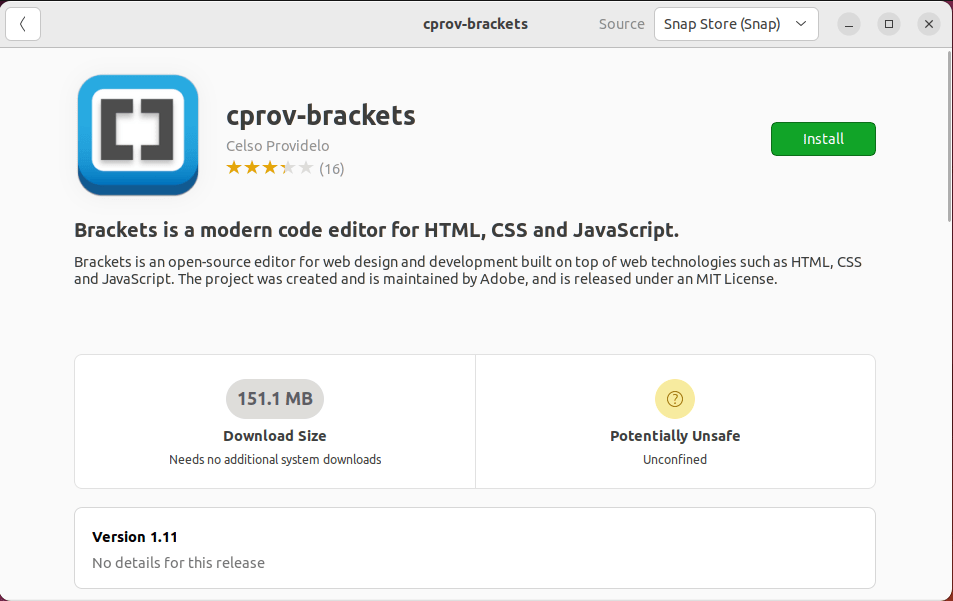Viewport: 953px width, 601px height.
Task: Click the maximize window icon
Action: (x=888, y=23)
